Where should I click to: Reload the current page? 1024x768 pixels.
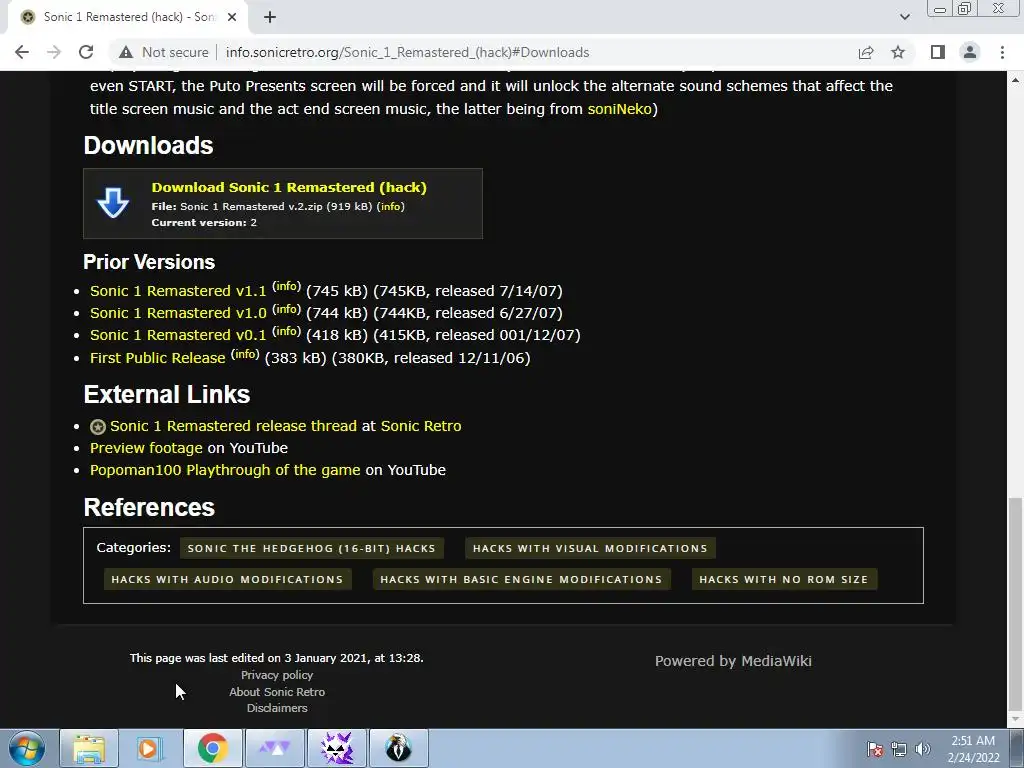click(86, 52)
